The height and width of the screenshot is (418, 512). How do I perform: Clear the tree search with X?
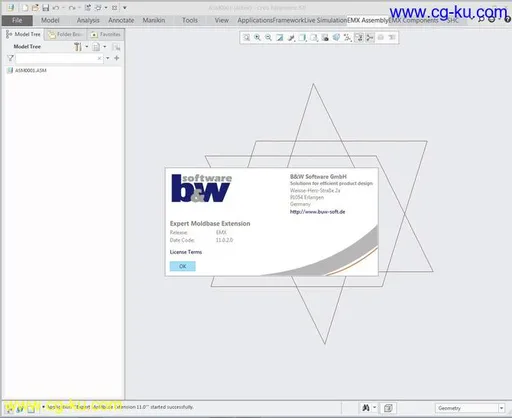click(99, 58)
